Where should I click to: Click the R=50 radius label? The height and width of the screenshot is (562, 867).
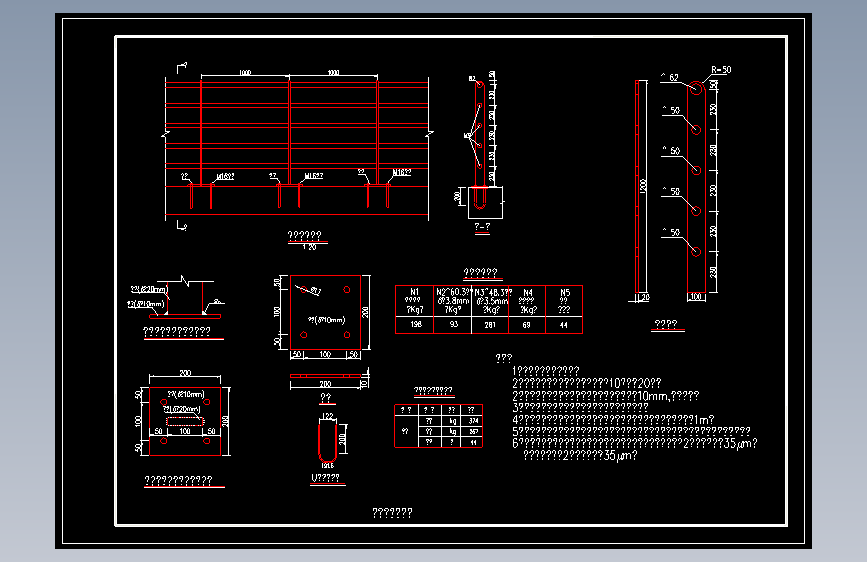(x=721, y=70)
